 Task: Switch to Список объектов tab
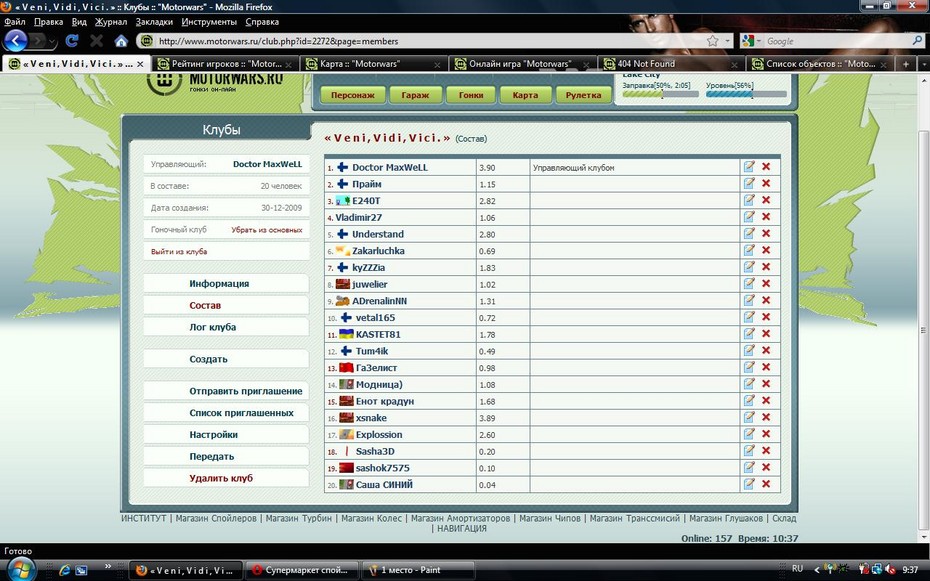click(x=820, y=64)
